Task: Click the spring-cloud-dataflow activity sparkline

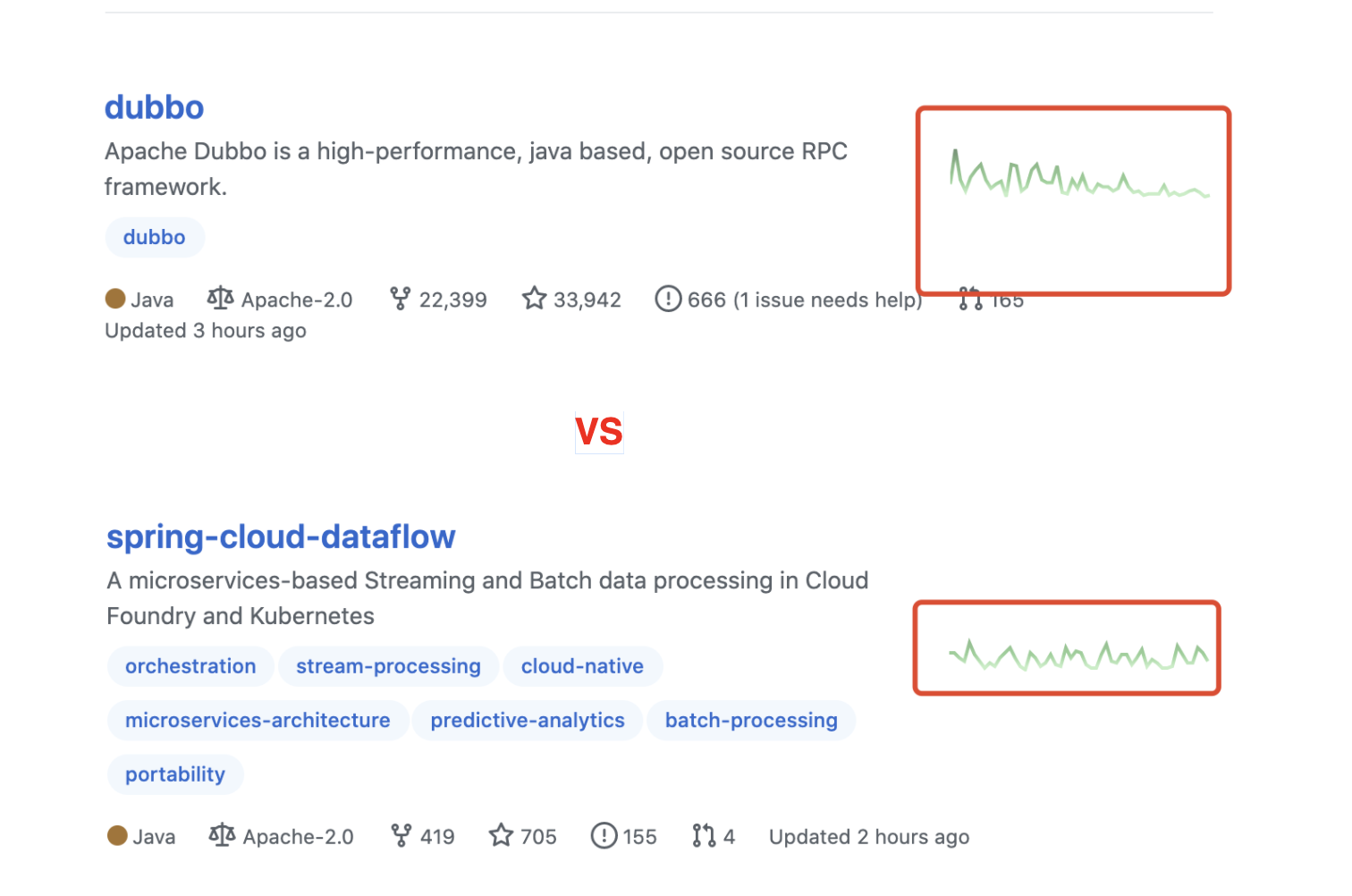Action: tap(1078, 655)
